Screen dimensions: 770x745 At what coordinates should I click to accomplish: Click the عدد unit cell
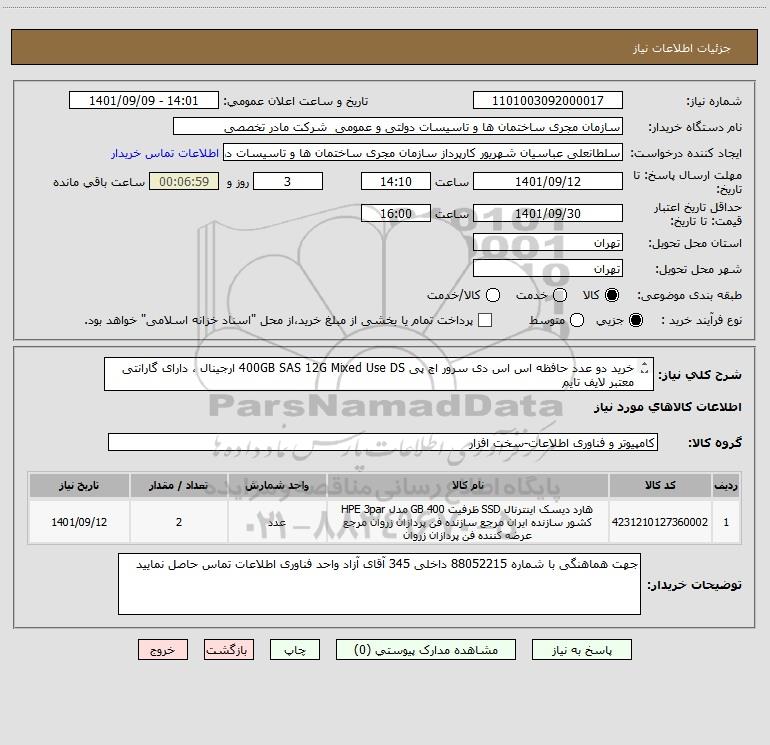pos(277,522)
